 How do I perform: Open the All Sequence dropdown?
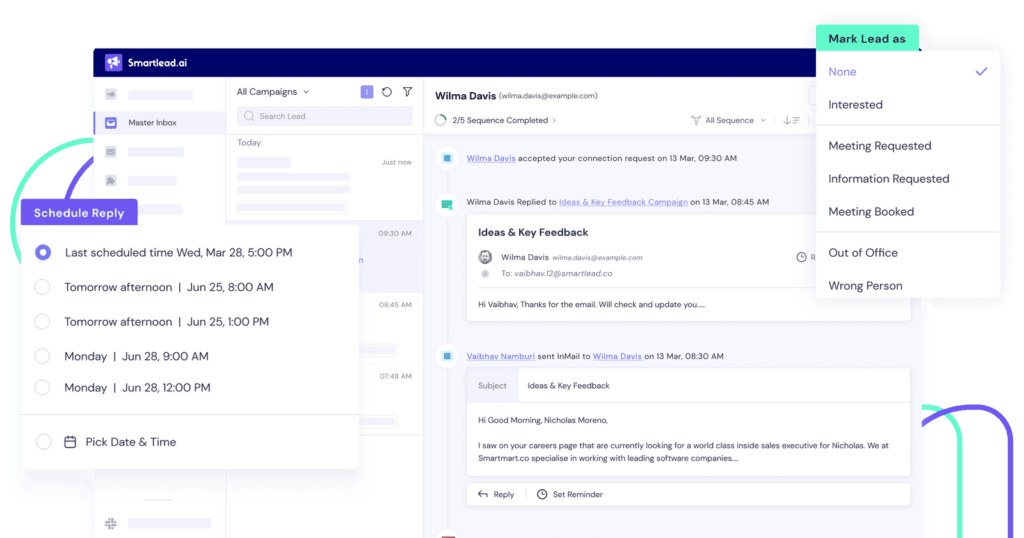pyautogui.click(x=729, y=120)
